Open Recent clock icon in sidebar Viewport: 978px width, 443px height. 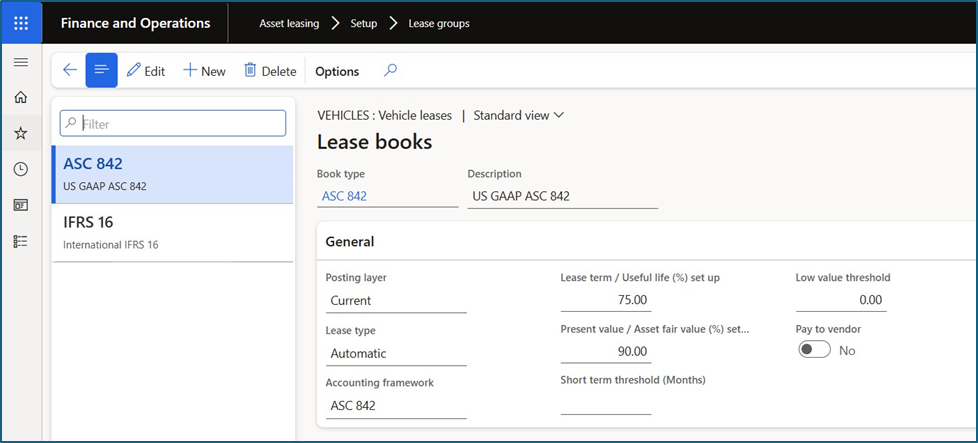point(20,169)
